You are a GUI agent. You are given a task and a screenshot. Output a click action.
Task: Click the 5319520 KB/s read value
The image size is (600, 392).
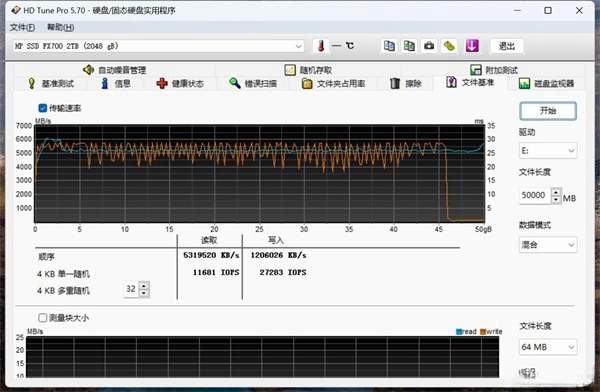pyautogui.click(x=211, y=255)
